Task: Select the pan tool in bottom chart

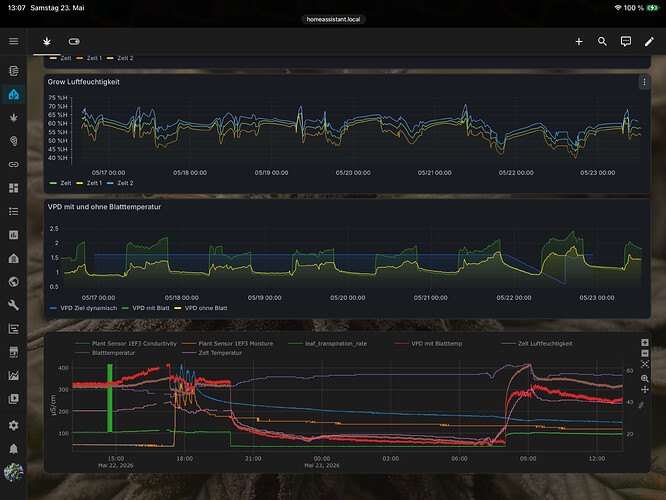Action: pos(645,390)
